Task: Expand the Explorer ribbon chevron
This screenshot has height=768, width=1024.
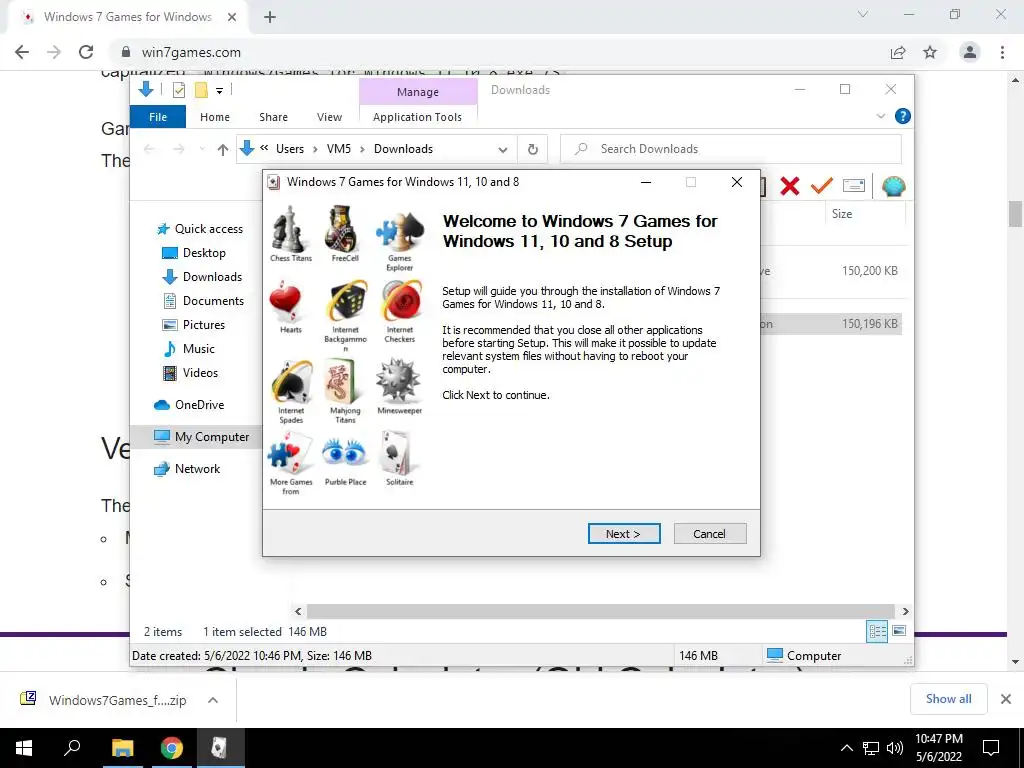Action: tap(881, 116)
